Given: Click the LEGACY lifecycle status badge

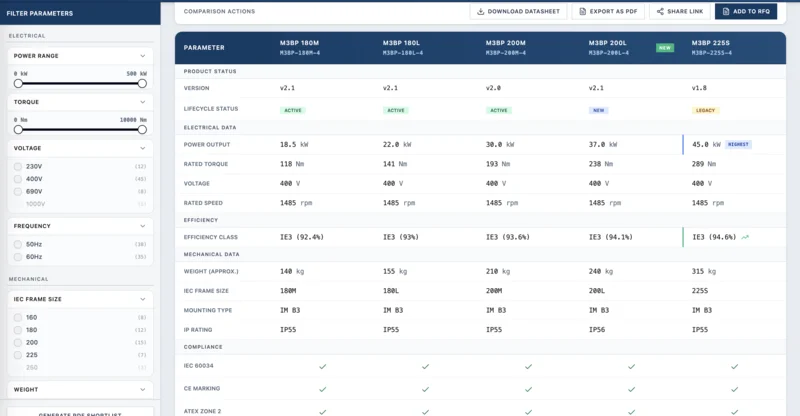Looking at the screenshot, I should (706, 110).
